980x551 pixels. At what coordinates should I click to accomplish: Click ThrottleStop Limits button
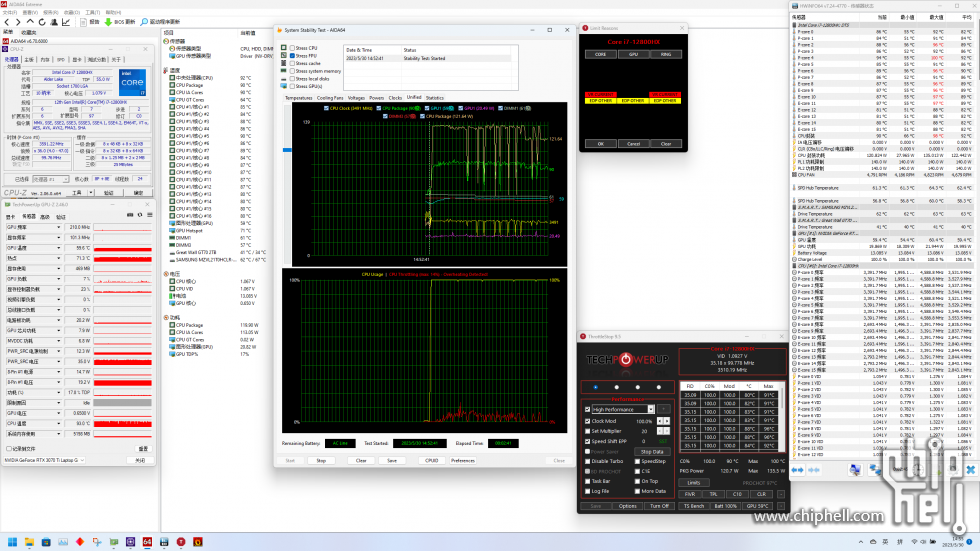pos(694,483)
